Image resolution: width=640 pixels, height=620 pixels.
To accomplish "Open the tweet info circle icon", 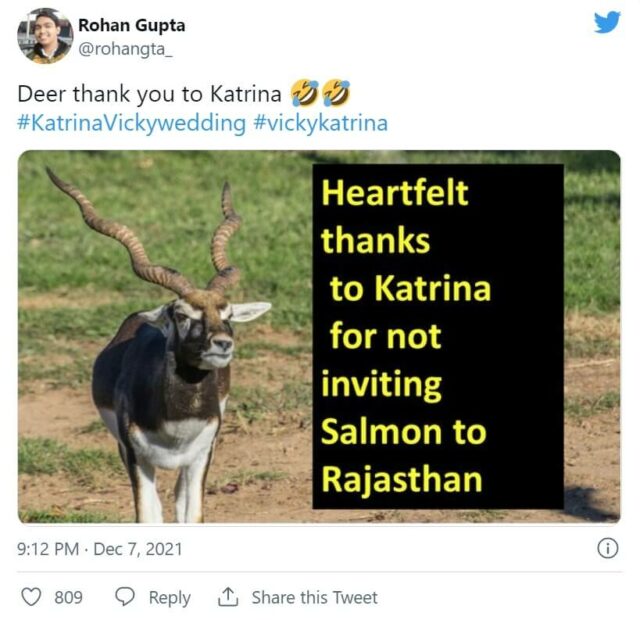I will (606, 548).
